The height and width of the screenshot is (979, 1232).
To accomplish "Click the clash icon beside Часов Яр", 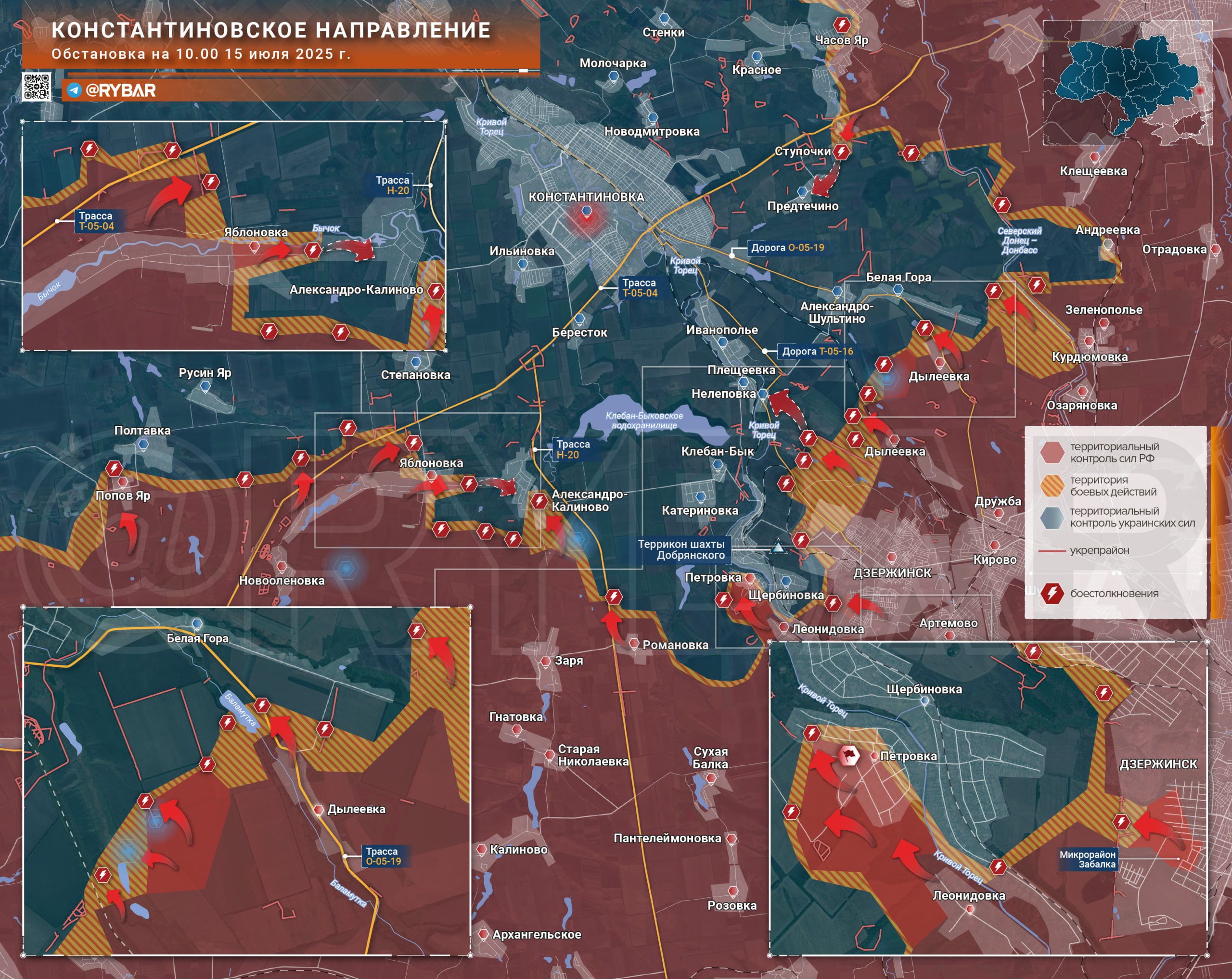I will click(x=842, y=25).
